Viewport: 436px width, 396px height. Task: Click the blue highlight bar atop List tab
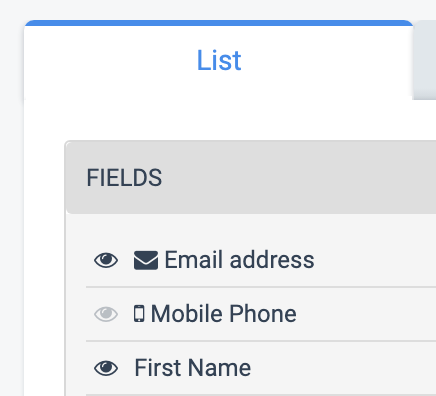click(x=219, y=23)
